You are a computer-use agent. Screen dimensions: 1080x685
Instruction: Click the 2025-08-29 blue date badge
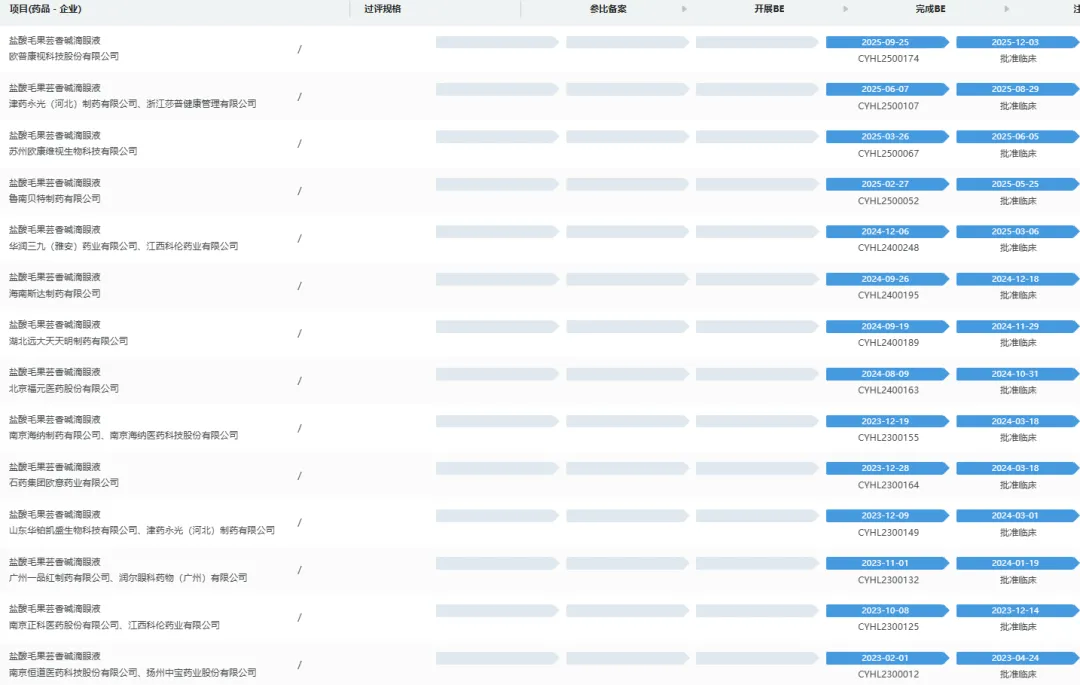(1015, 90)
